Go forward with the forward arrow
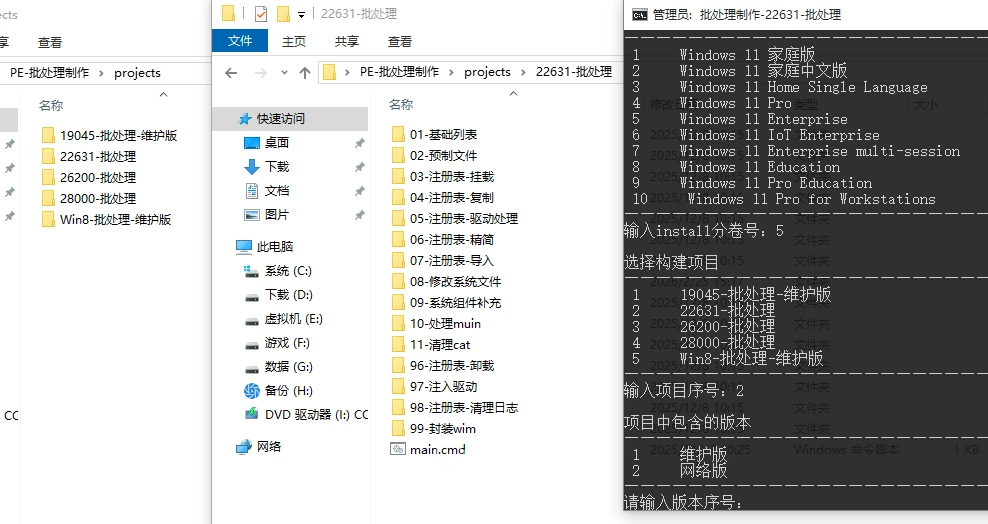 click(260, 73)
